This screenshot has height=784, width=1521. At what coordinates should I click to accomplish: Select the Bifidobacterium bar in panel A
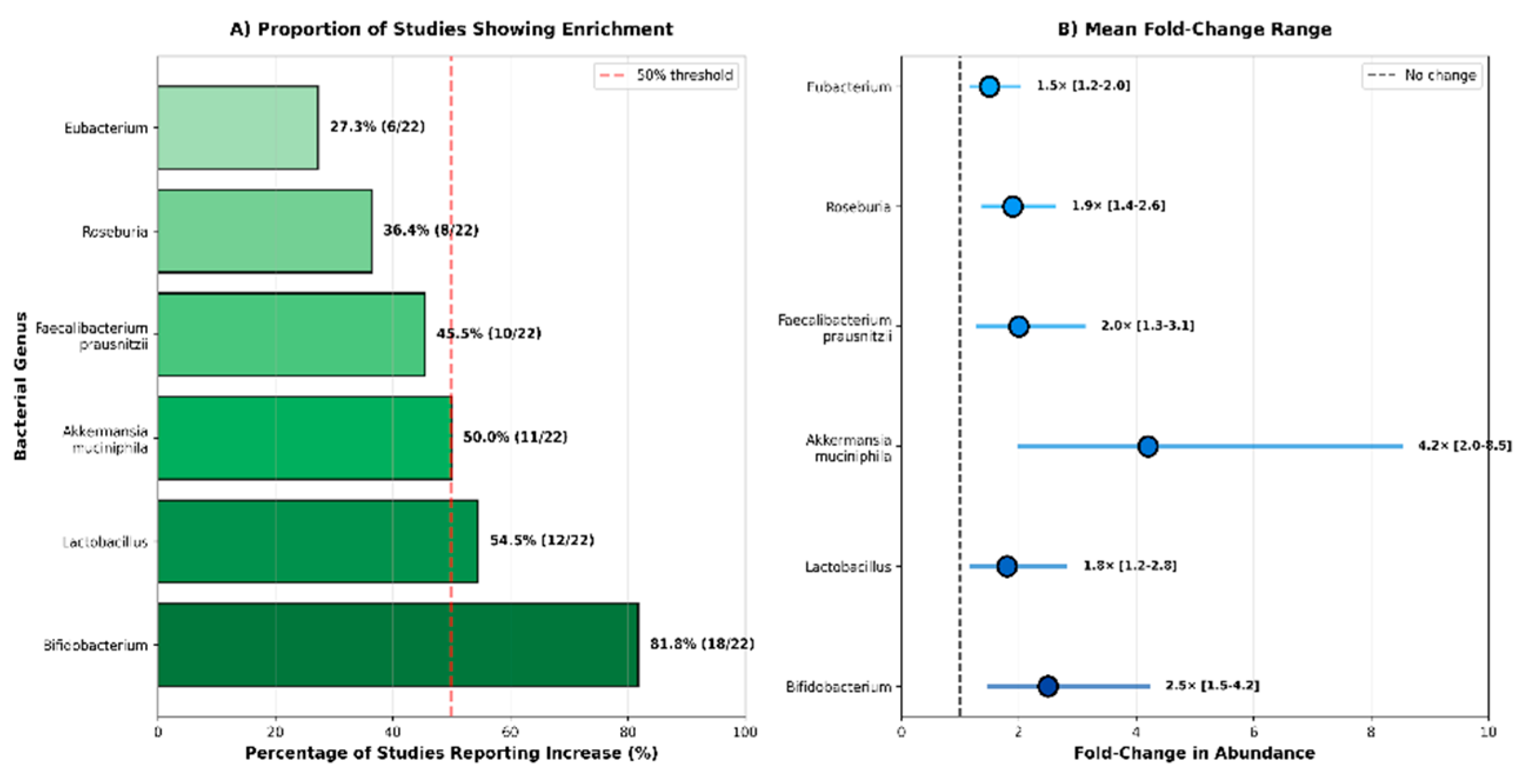coord(398,645)
